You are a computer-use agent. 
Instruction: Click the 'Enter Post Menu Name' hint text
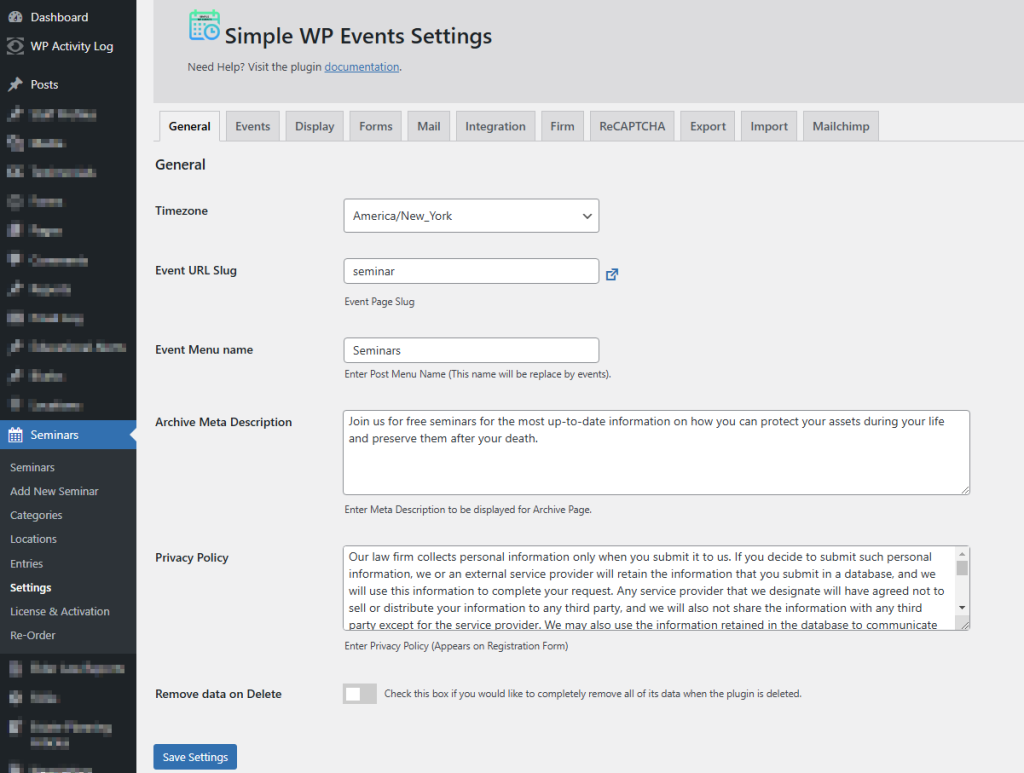477,374
